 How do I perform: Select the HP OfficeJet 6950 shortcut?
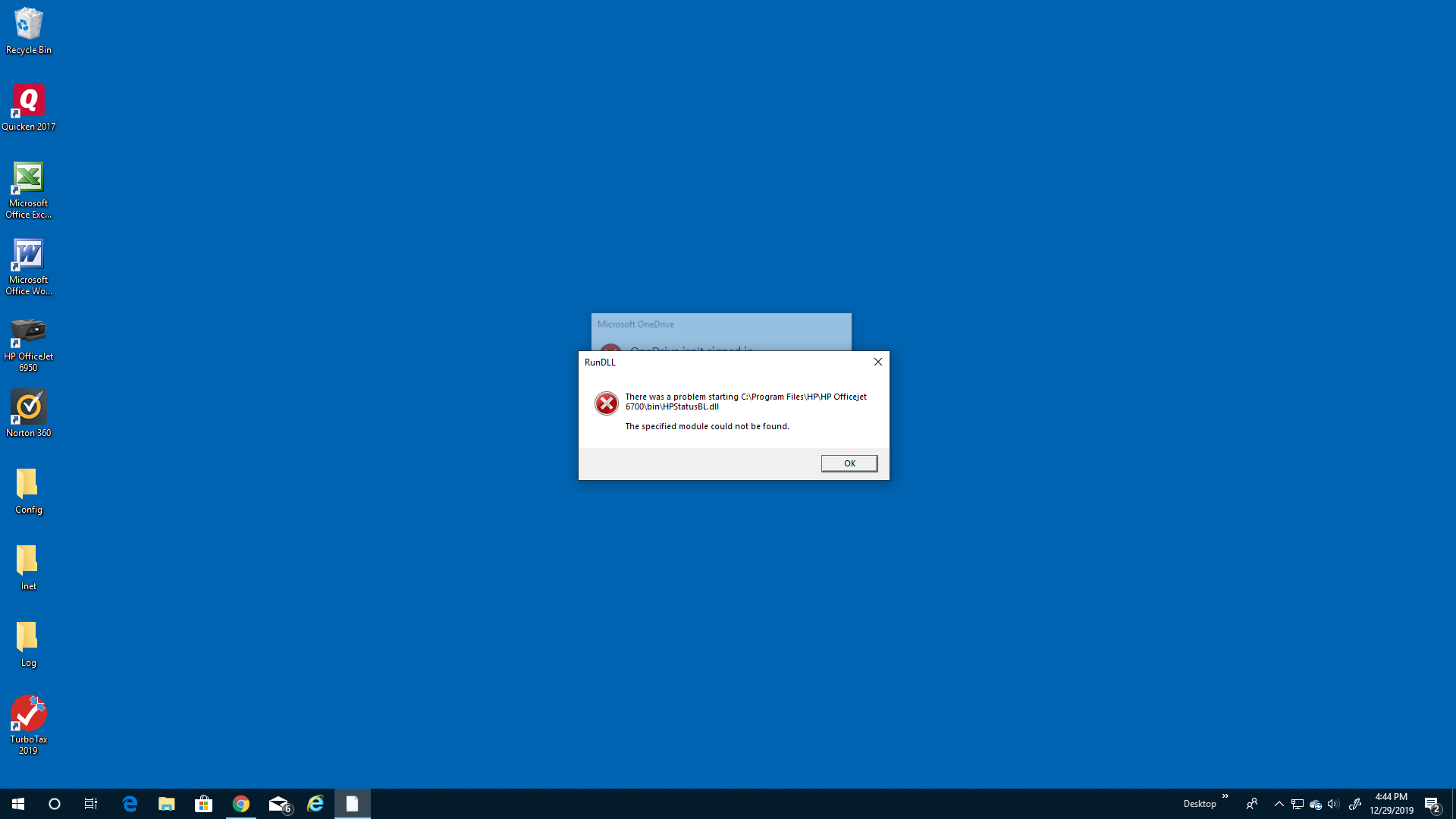pos(29,344)
